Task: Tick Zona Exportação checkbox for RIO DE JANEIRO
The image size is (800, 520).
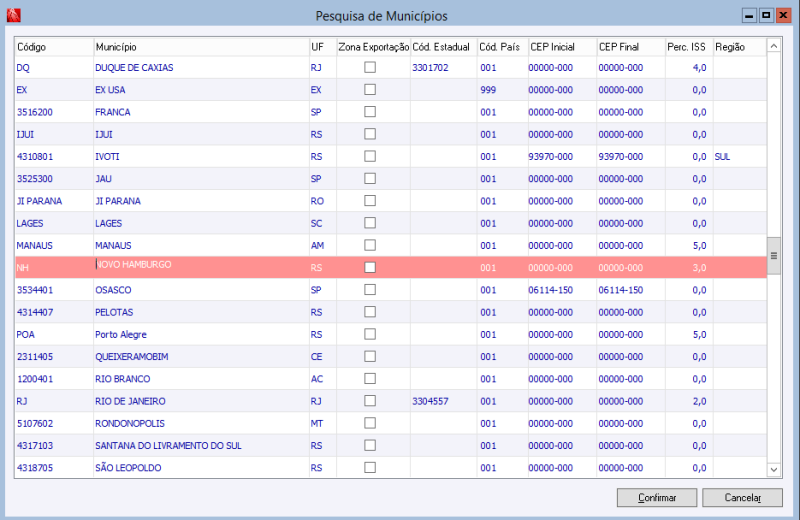Action: (370, 401)
